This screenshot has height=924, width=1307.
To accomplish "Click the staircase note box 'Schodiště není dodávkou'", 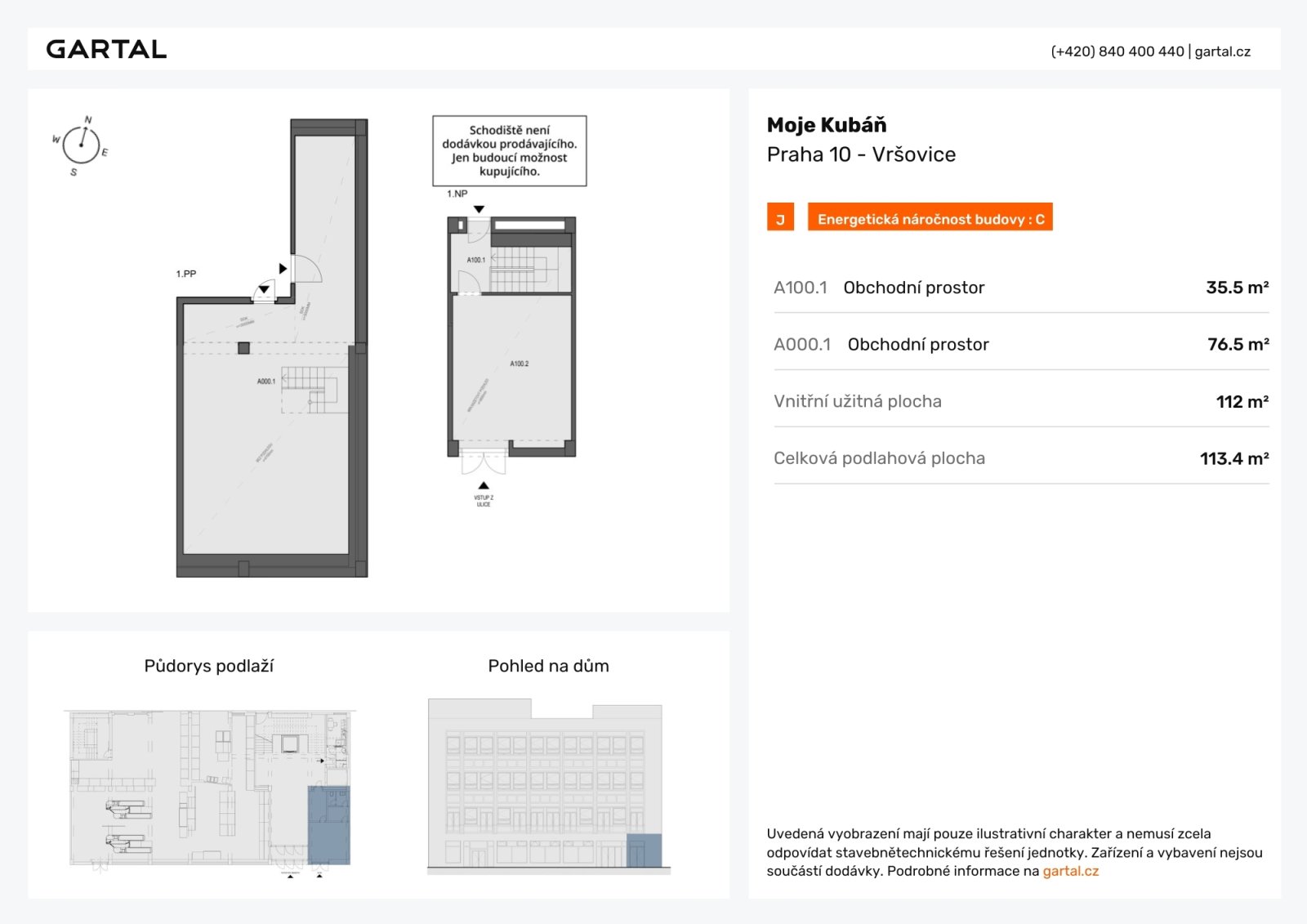I will click(509, 151).
